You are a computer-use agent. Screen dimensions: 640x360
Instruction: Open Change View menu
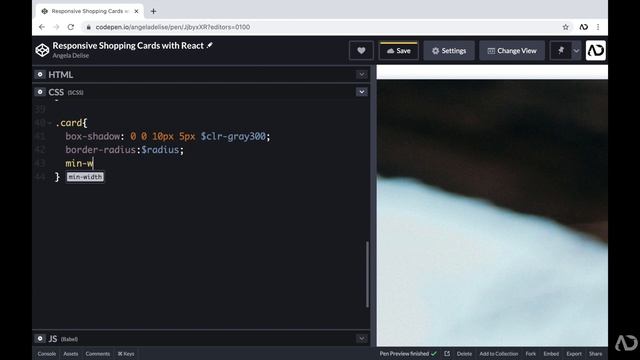512,51
